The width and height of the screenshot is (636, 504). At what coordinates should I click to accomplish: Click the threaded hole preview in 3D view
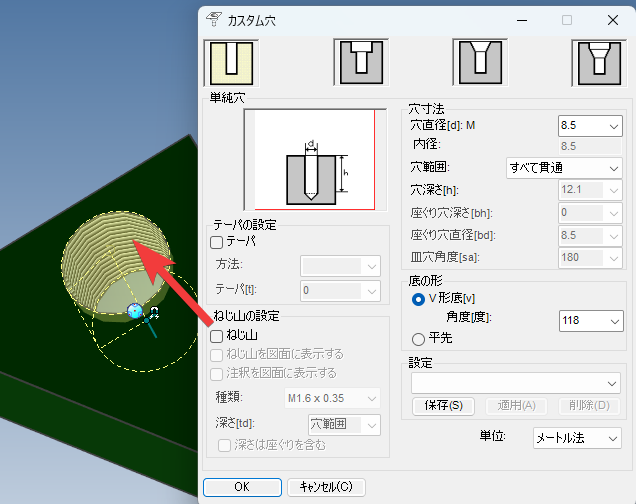pos(114,266)
